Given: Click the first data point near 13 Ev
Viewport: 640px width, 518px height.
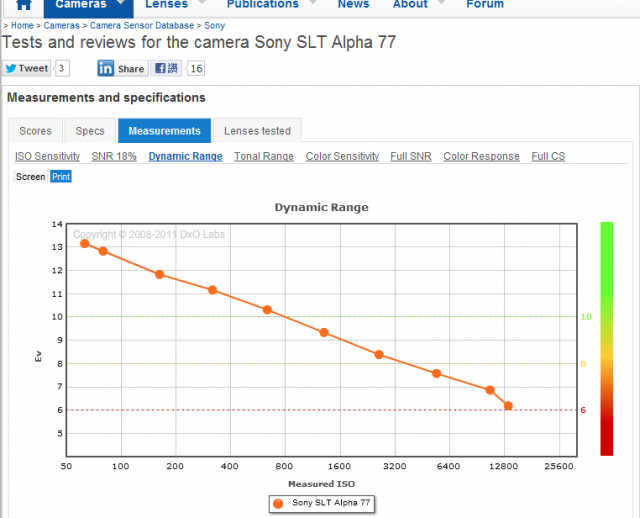Looking at the screenshot, I should coord(84,244).
